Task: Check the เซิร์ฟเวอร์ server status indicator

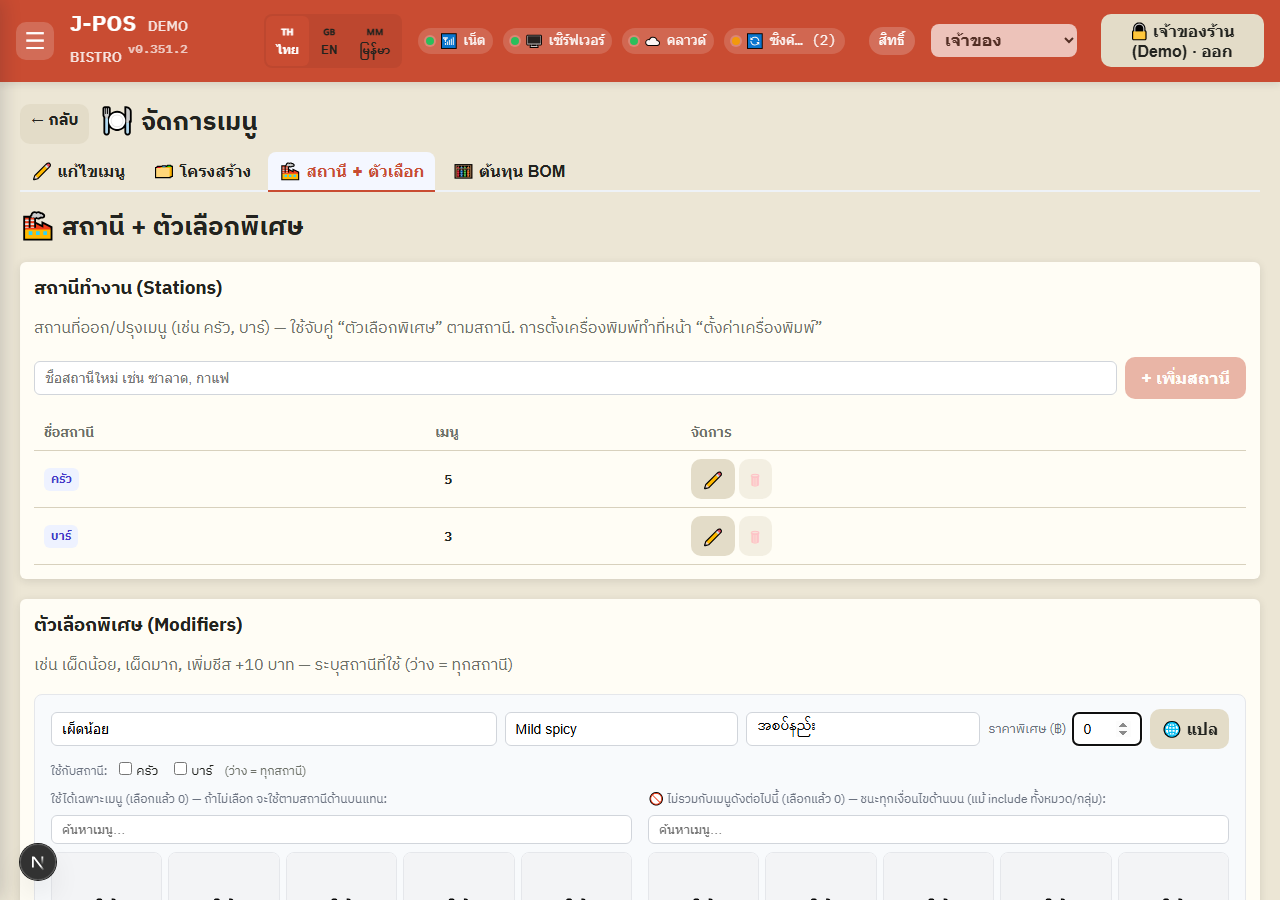Action: coord(557,41)
